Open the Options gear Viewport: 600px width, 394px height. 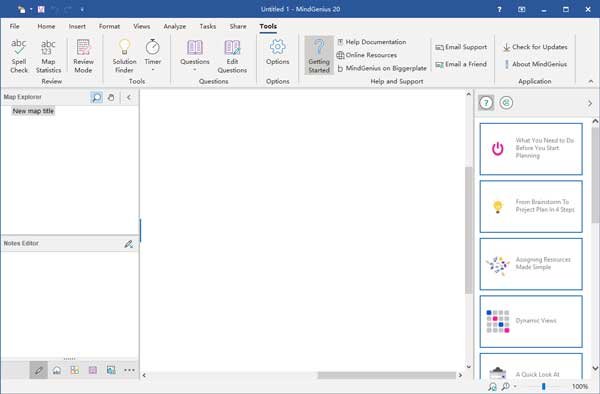coord(277,52)
